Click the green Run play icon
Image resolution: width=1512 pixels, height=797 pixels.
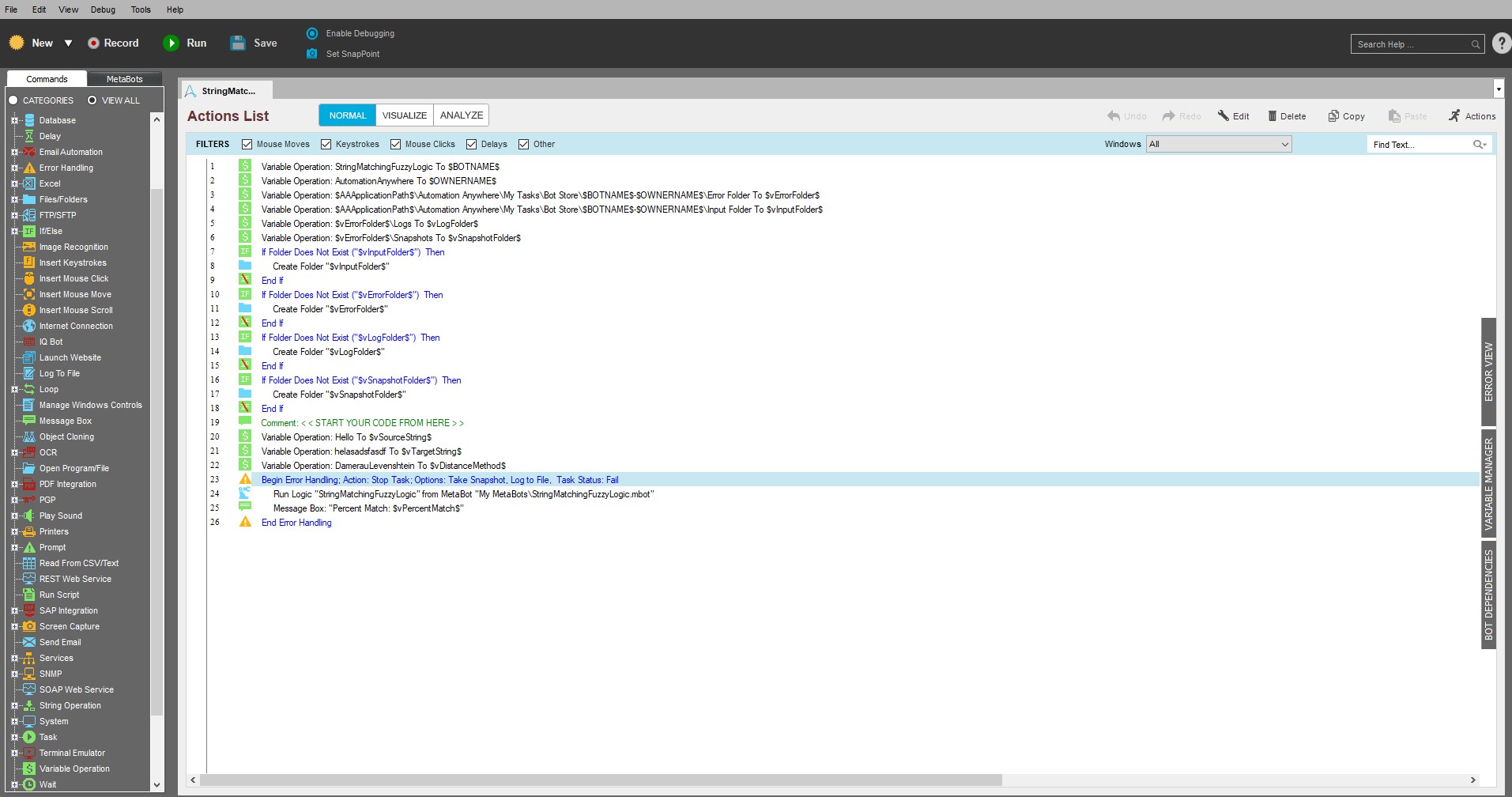click(x=171, y=43)
